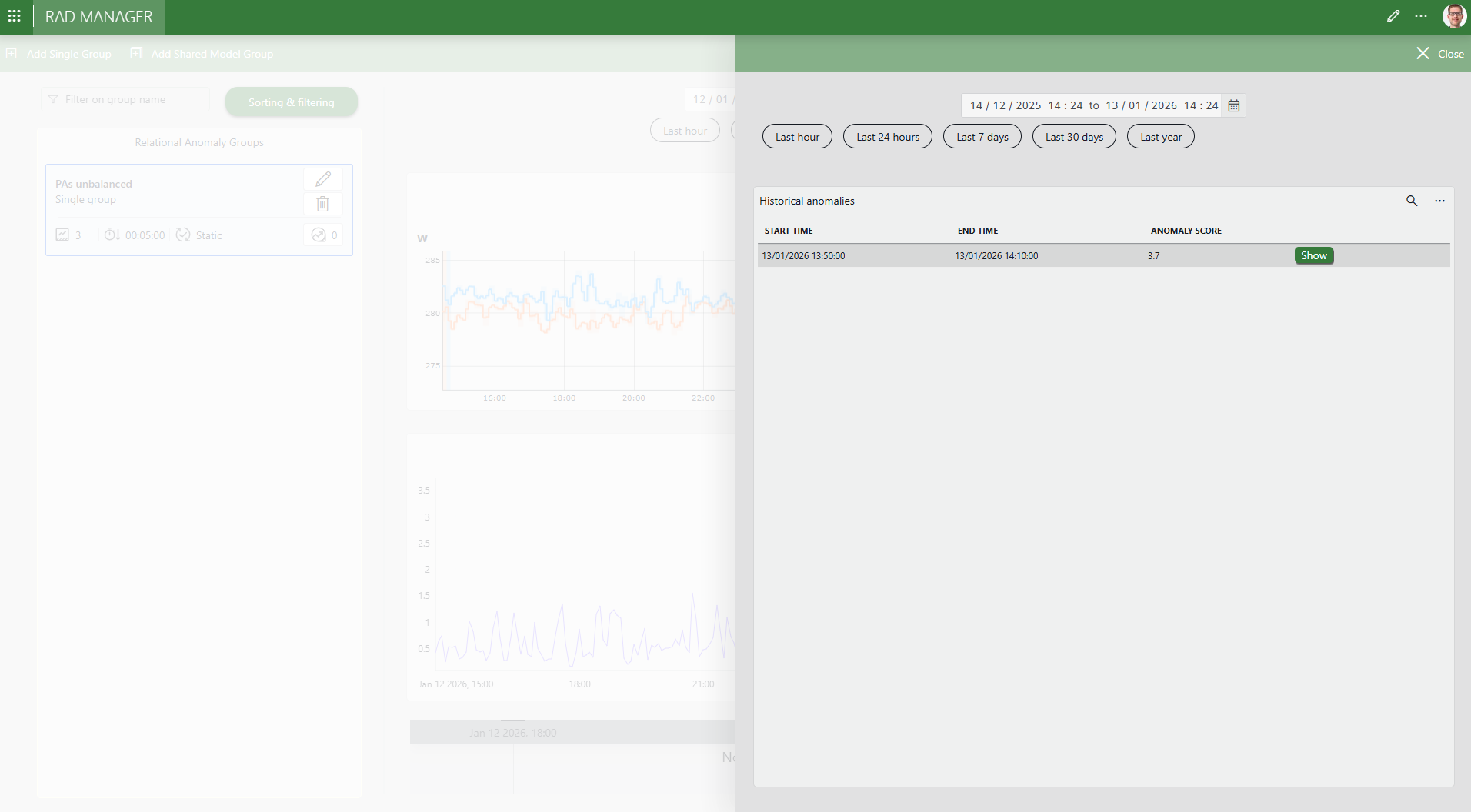
Task: Select the Last 24 hours range
Action: (x=888, y=137)
